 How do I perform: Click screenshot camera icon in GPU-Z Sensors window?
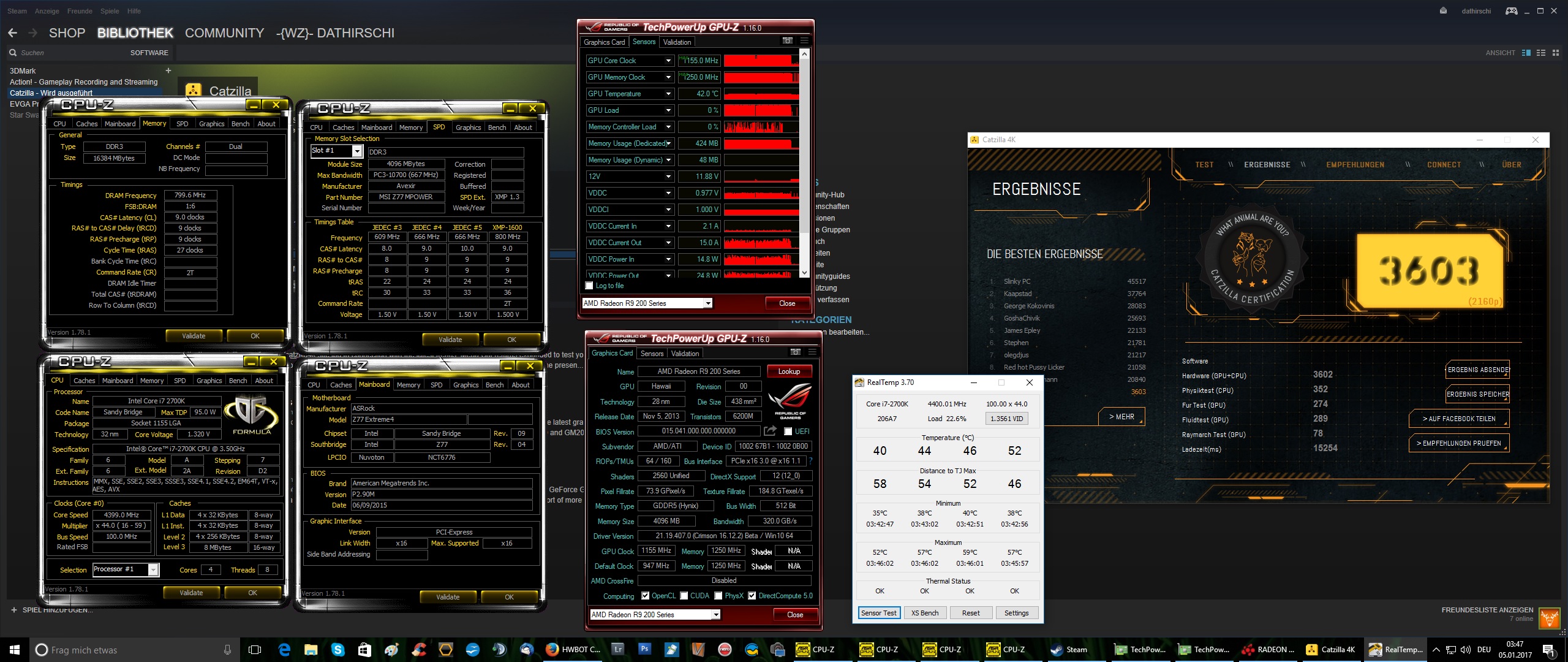(x=788, y=41)
